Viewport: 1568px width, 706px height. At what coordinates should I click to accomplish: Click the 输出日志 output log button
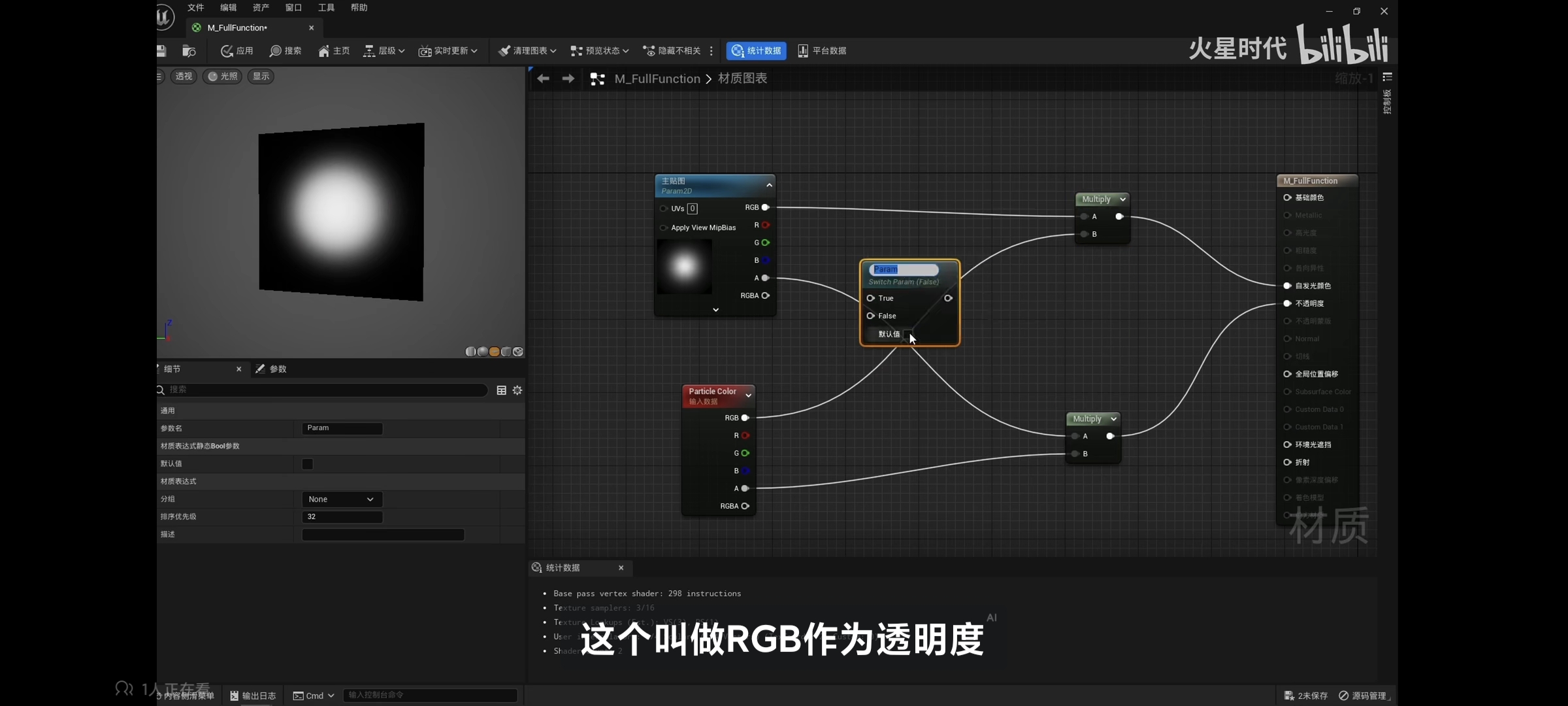[253, 696]
